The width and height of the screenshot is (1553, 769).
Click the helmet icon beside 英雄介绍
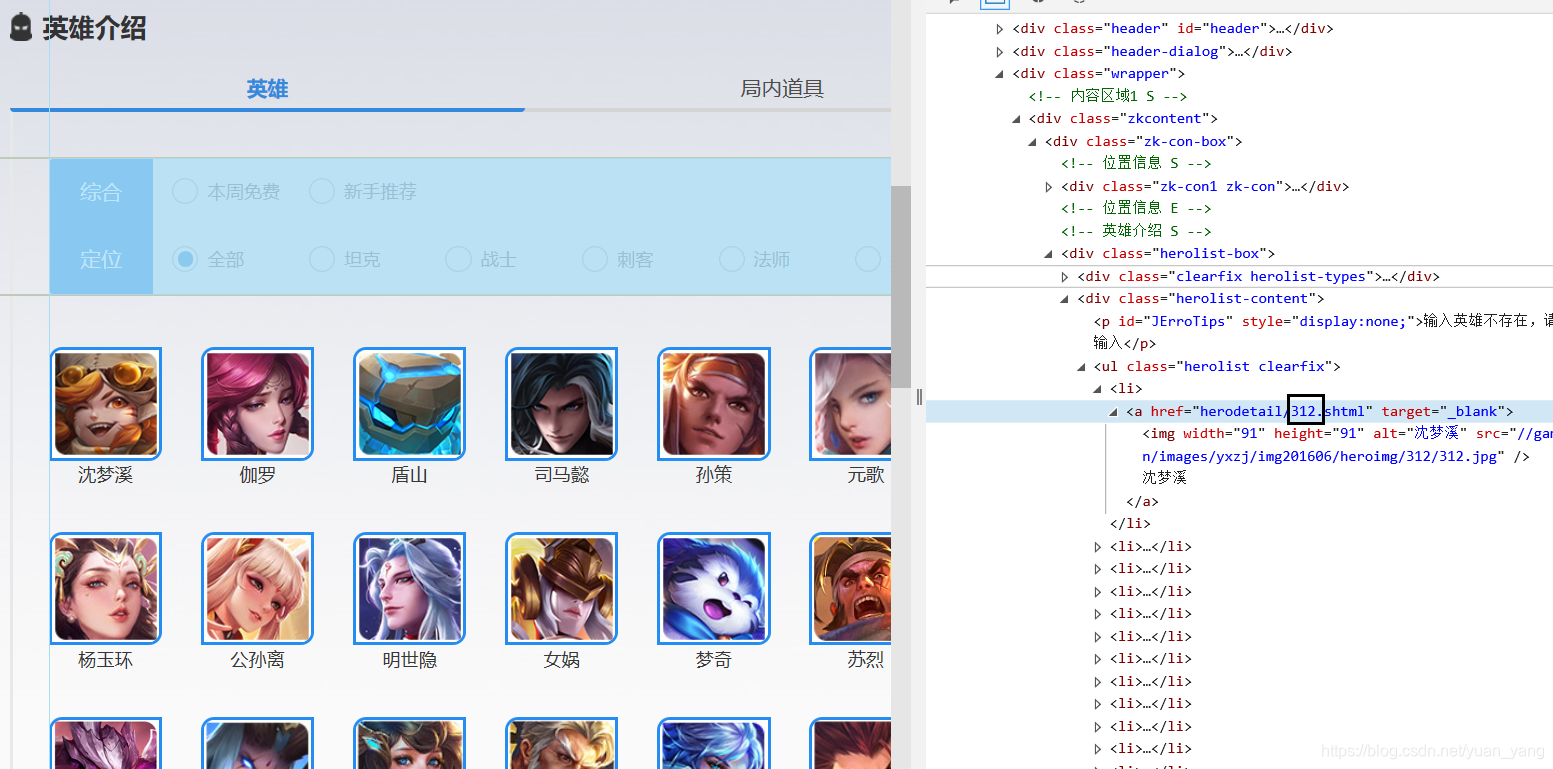[x=20, y=28]
